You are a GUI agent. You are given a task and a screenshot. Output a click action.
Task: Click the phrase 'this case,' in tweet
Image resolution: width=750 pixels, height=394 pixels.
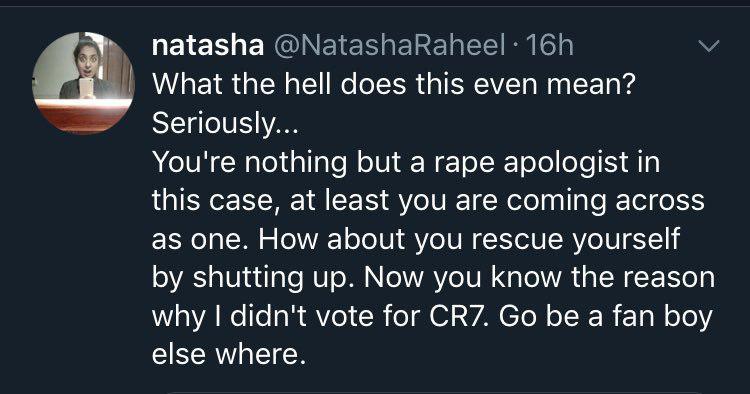click(x=215, y=201)
